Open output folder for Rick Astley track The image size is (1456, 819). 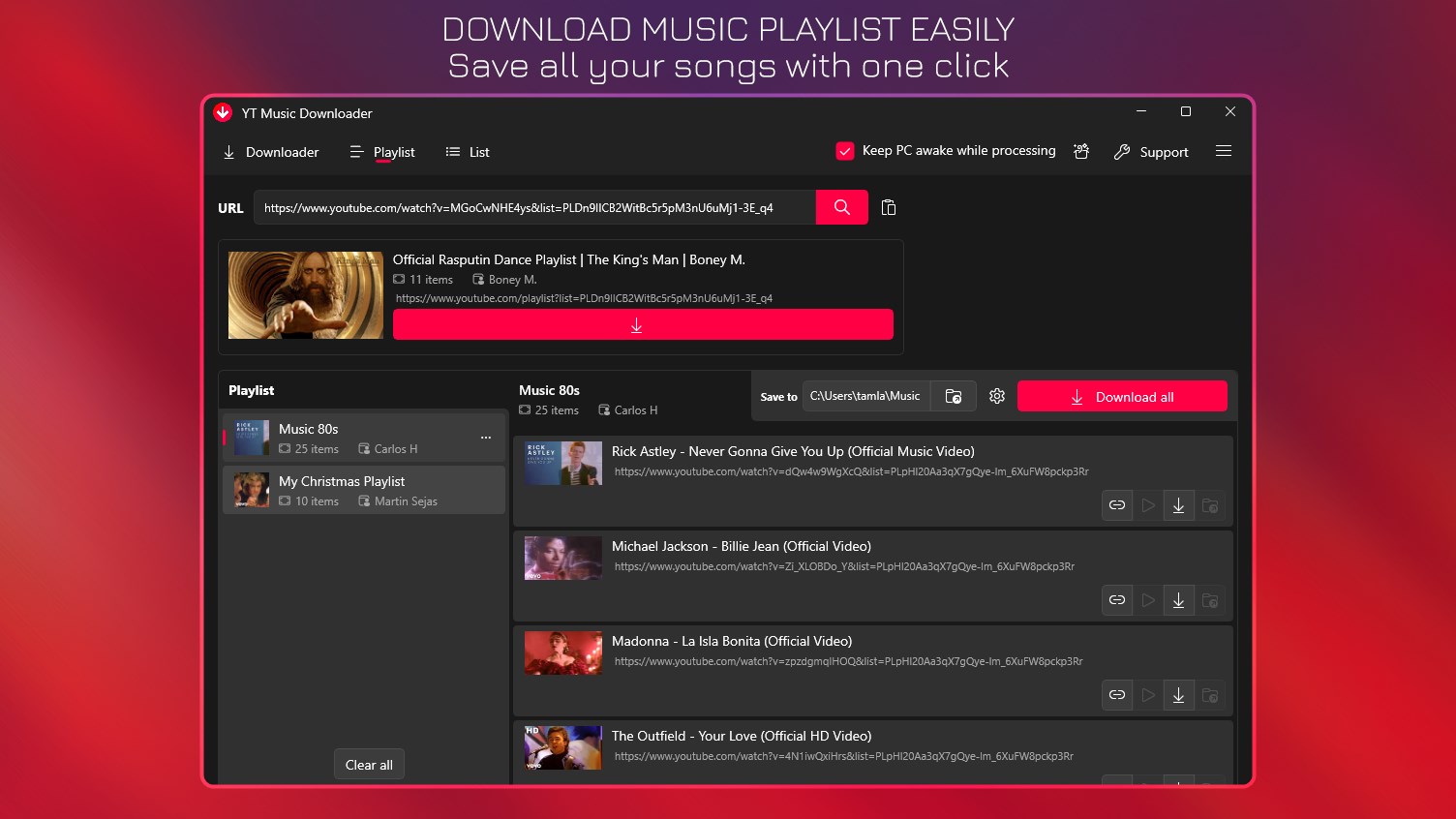pos(1209,504)
